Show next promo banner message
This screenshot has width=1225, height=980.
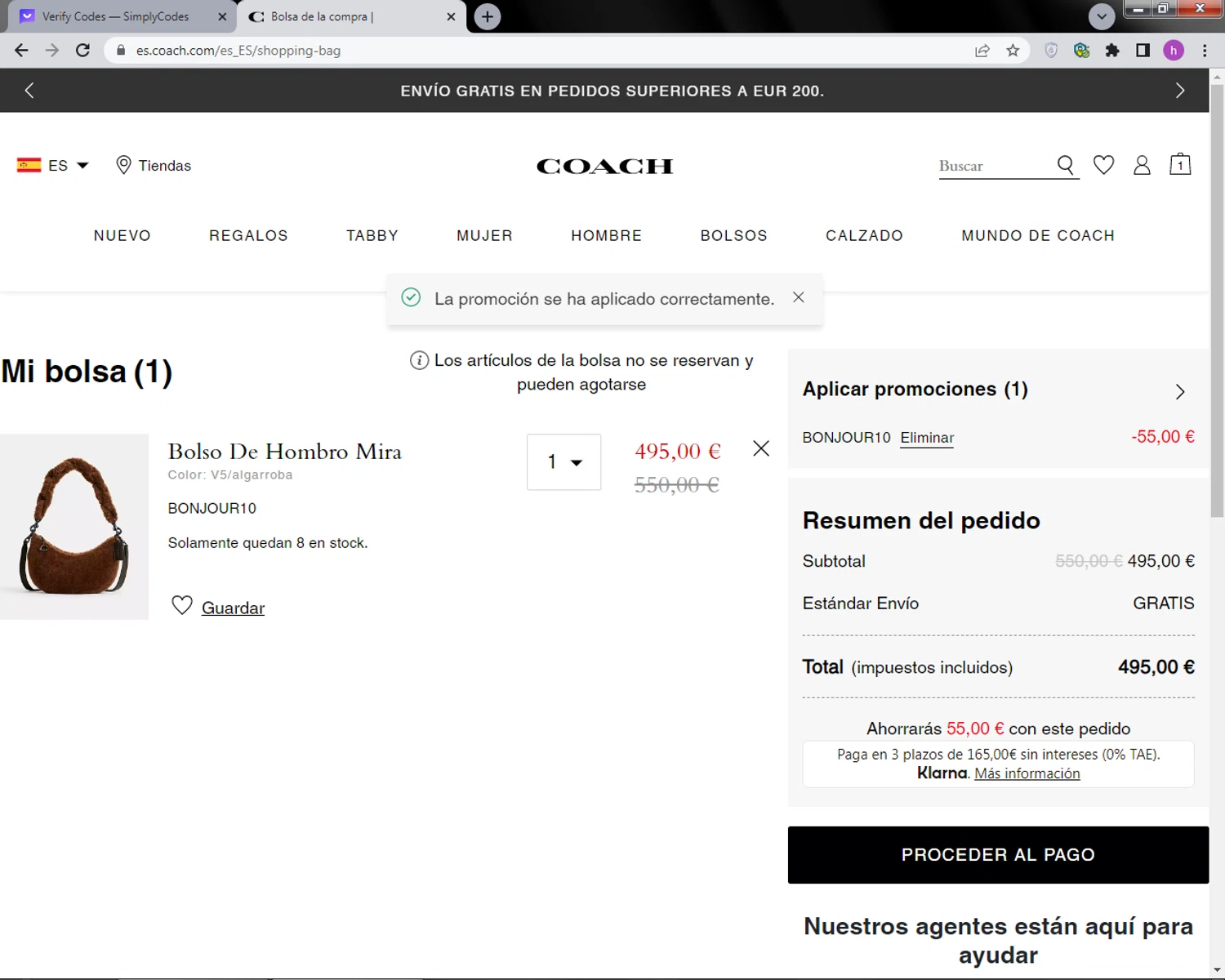pyautogui.click(x=1180, y=91)
